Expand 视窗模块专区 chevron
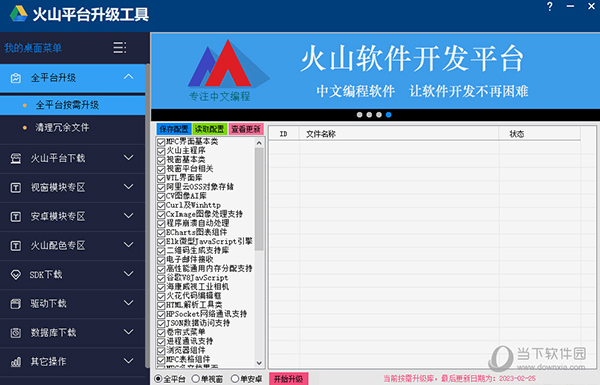The height and width of the screenshot is (385, 600). 129,186
